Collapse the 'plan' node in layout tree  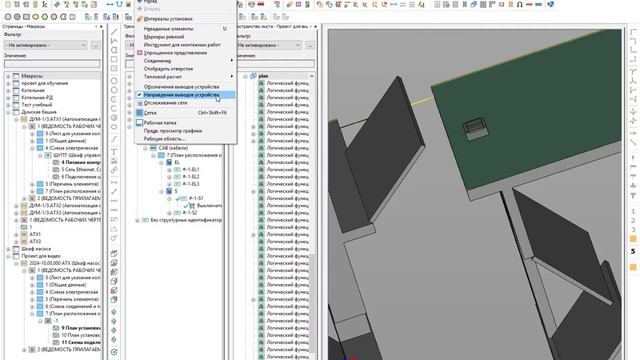coord(245,76)
